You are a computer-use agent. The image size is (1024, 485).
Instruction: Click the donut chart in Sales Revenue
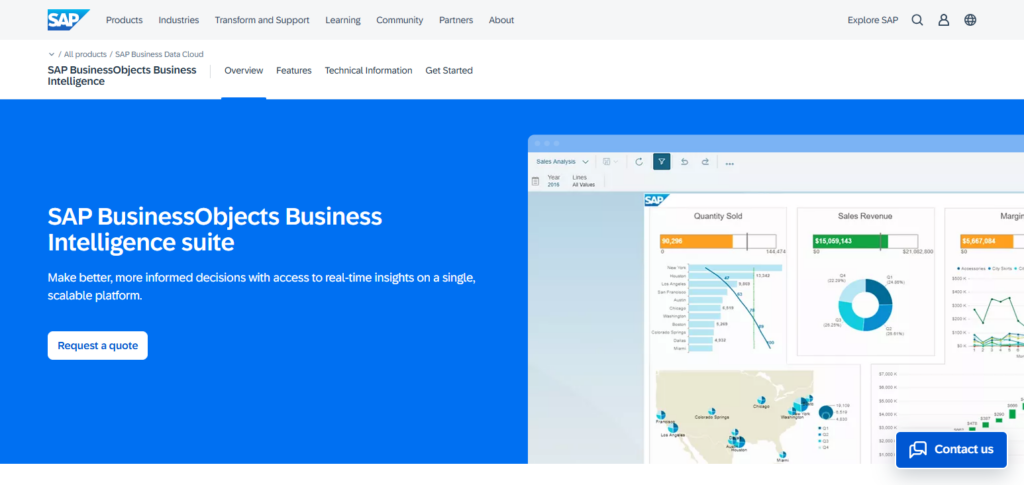(865, 304)
